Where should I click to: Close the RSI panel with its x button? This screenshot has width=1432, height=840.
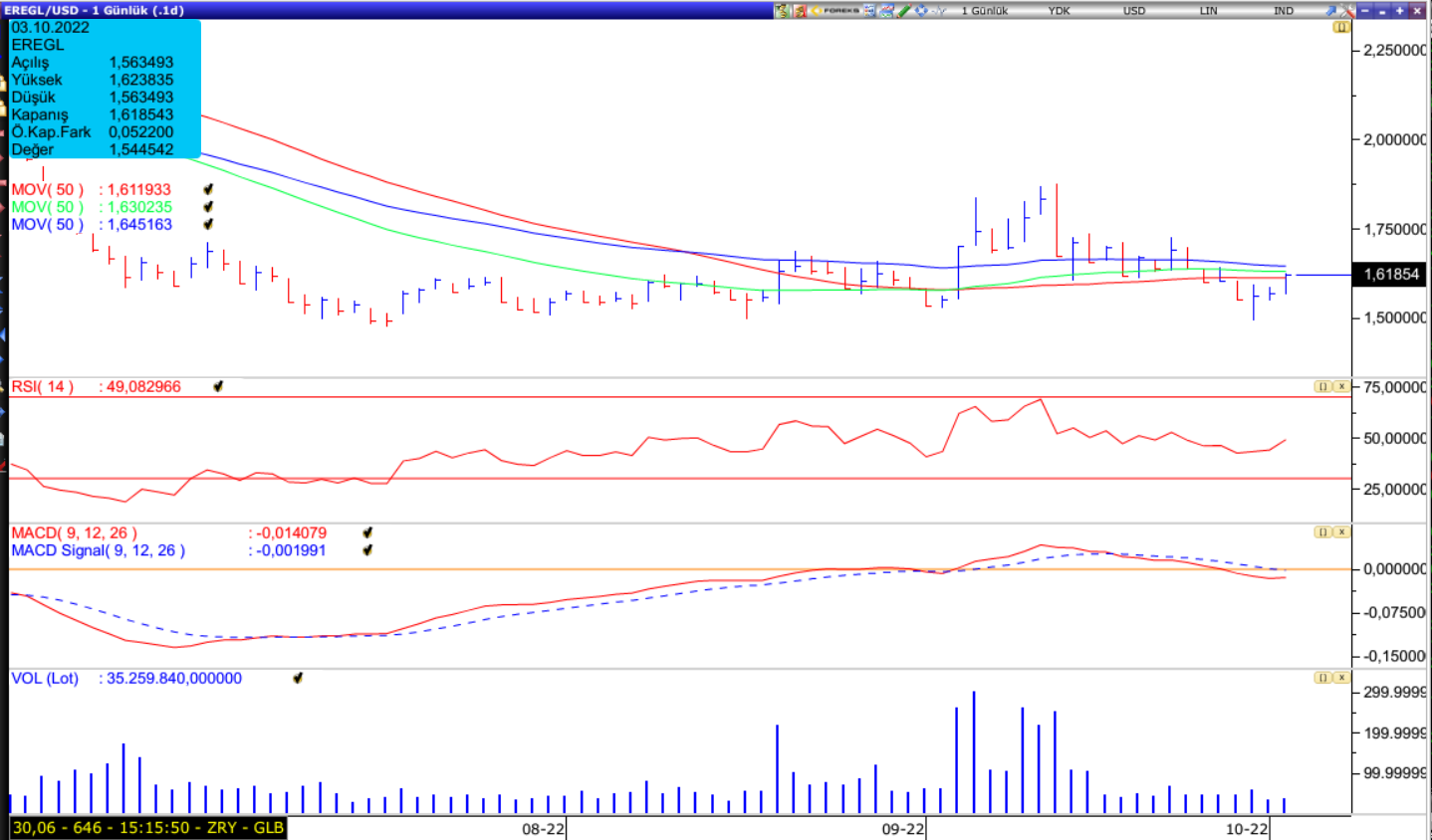(1341, 386)
